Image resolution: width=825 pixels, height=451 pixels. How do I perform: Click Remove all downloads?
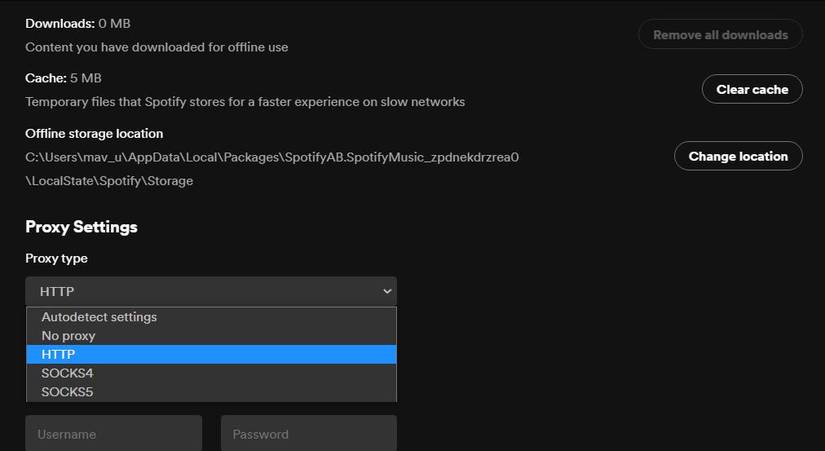tap(720, 35)
